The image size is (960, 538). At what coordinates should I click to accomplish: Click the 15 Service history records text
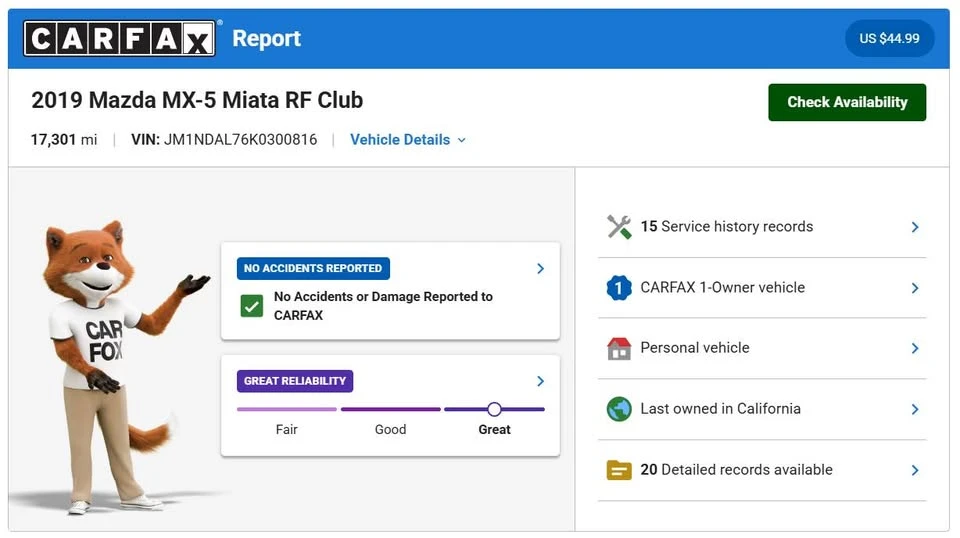[x=727, y=226]
